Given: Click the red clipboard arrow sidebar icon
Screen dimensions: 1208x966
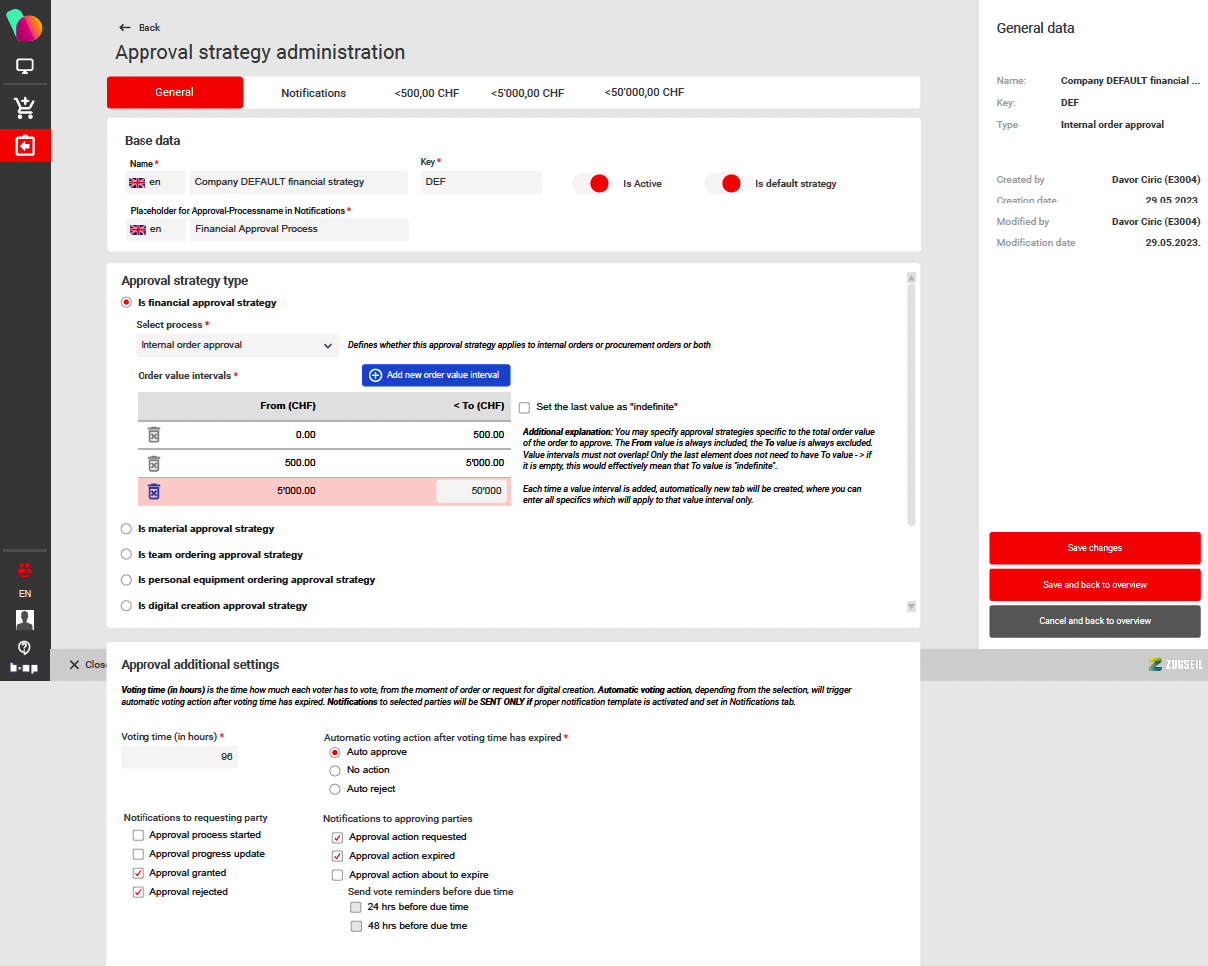Looking at the screenshot, I should coord(25,146).
